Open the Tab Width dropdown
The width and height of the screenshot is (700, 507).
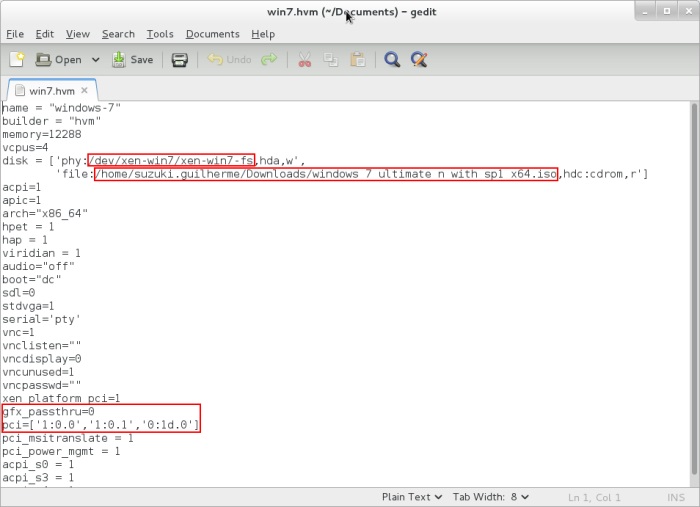click(x=491, y=497)
